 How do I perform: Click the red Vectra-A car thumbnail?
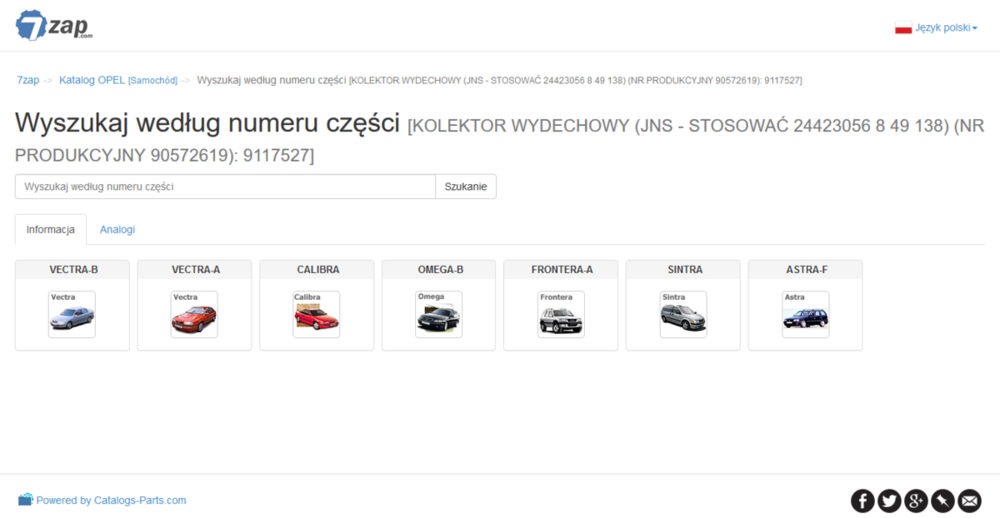coord(195,314)
